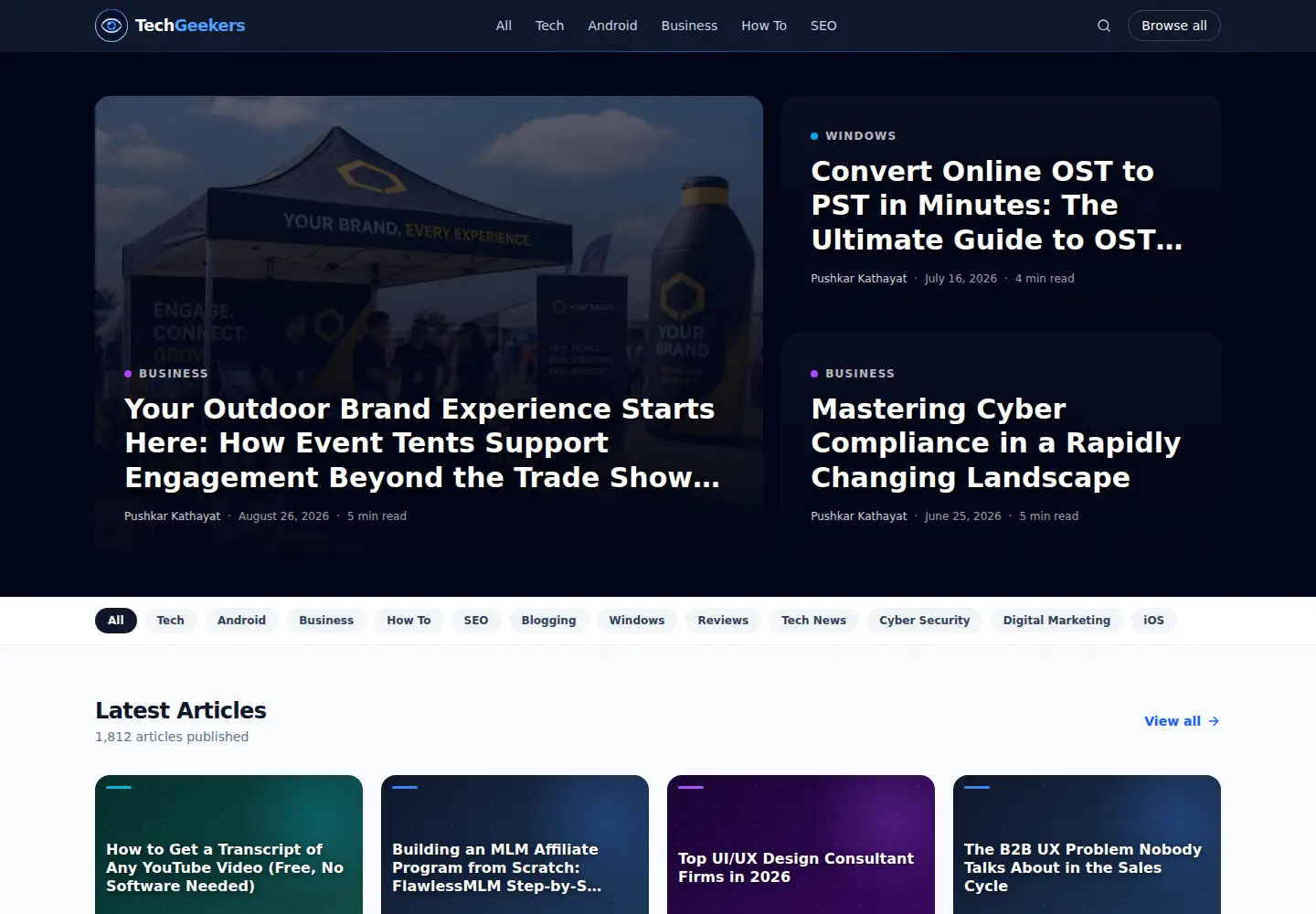Click the Latest Articles heading
Screen dimensions: 1316x914
[181, 710]
